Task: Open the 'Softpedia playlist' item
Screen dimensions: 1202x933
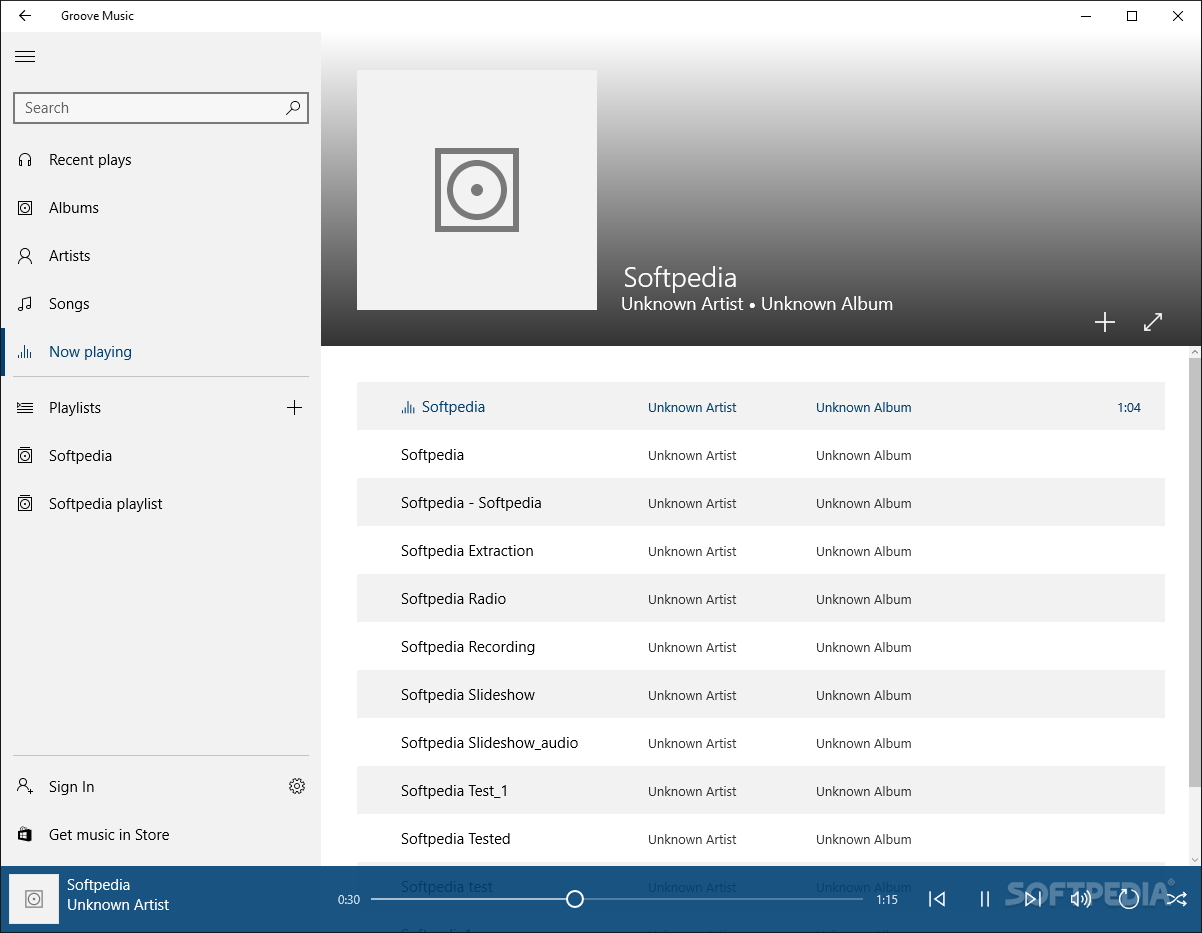Action: 161,504
